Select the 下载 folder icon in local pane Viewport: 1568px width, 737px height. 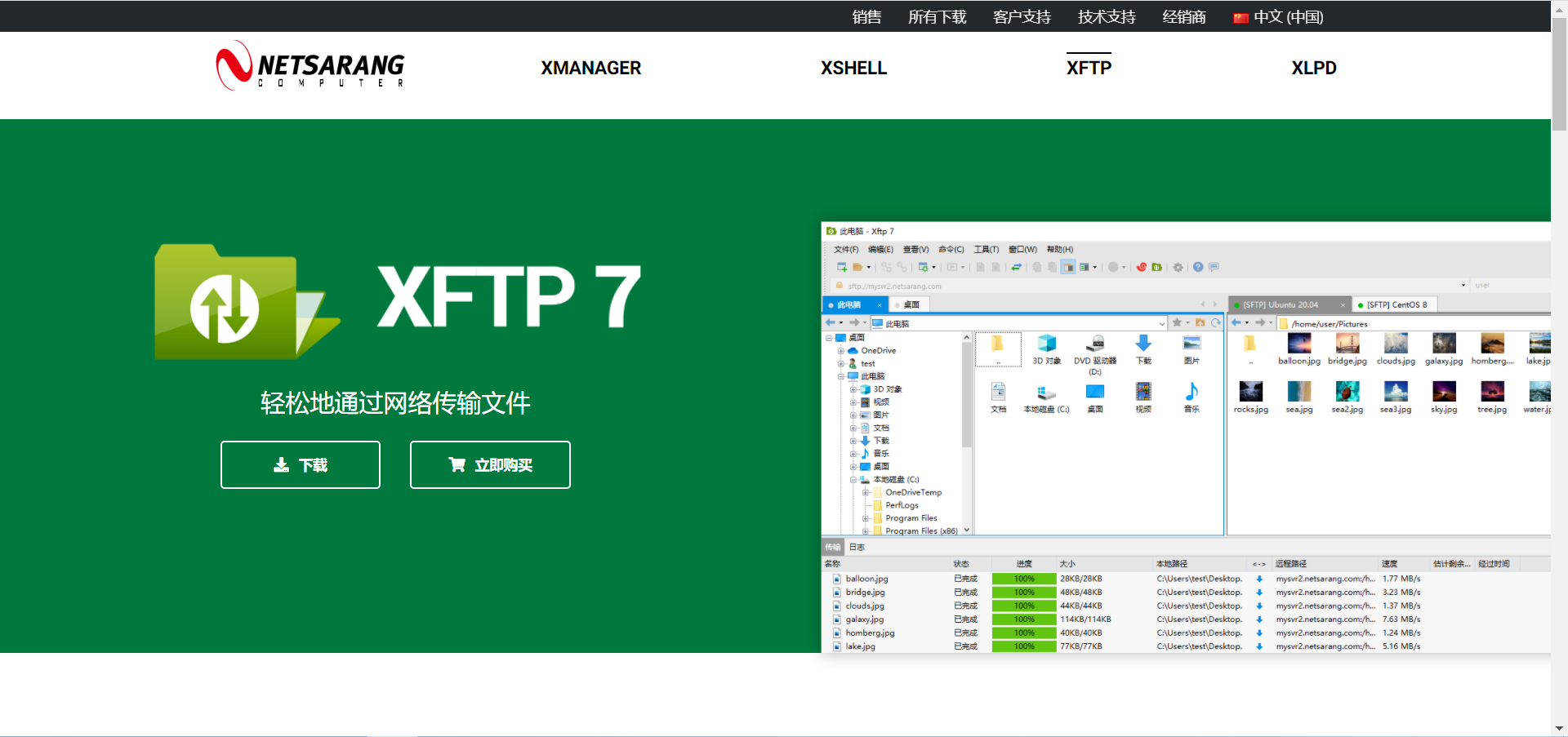(1143, 349)
